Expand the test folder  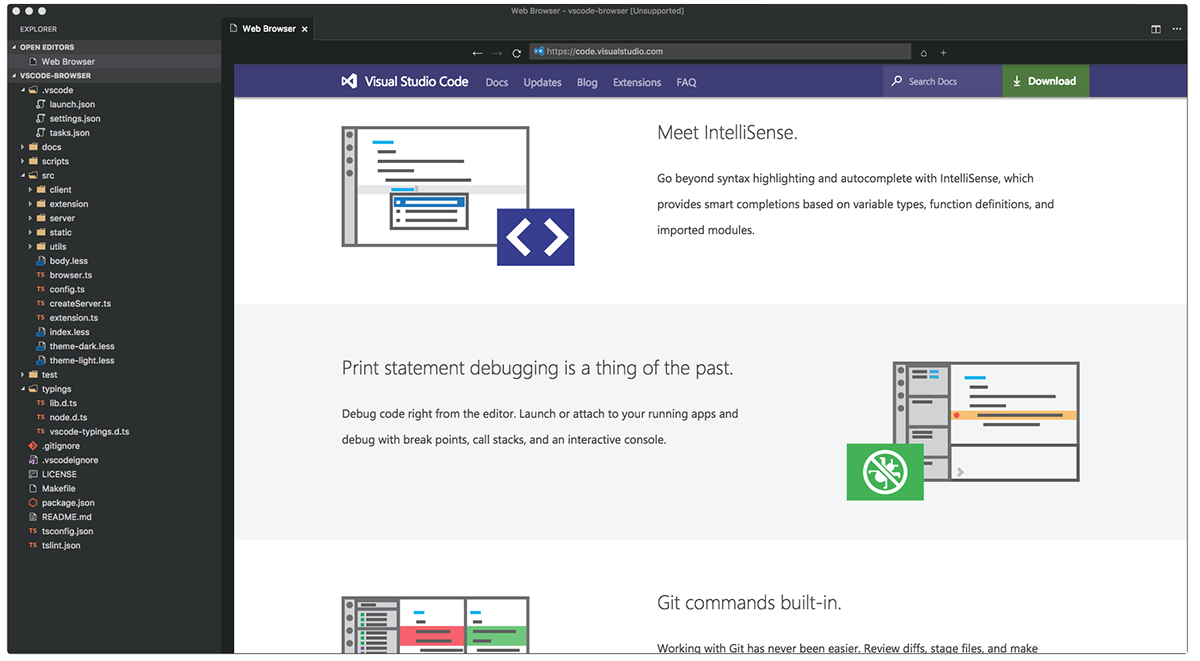click(x=49, y=375)
